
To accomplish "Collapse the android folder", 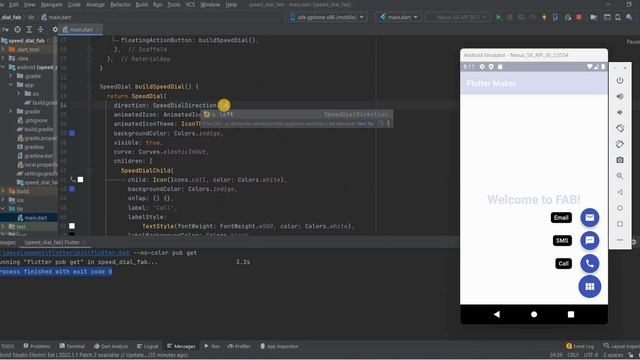I will pos(3,67).
